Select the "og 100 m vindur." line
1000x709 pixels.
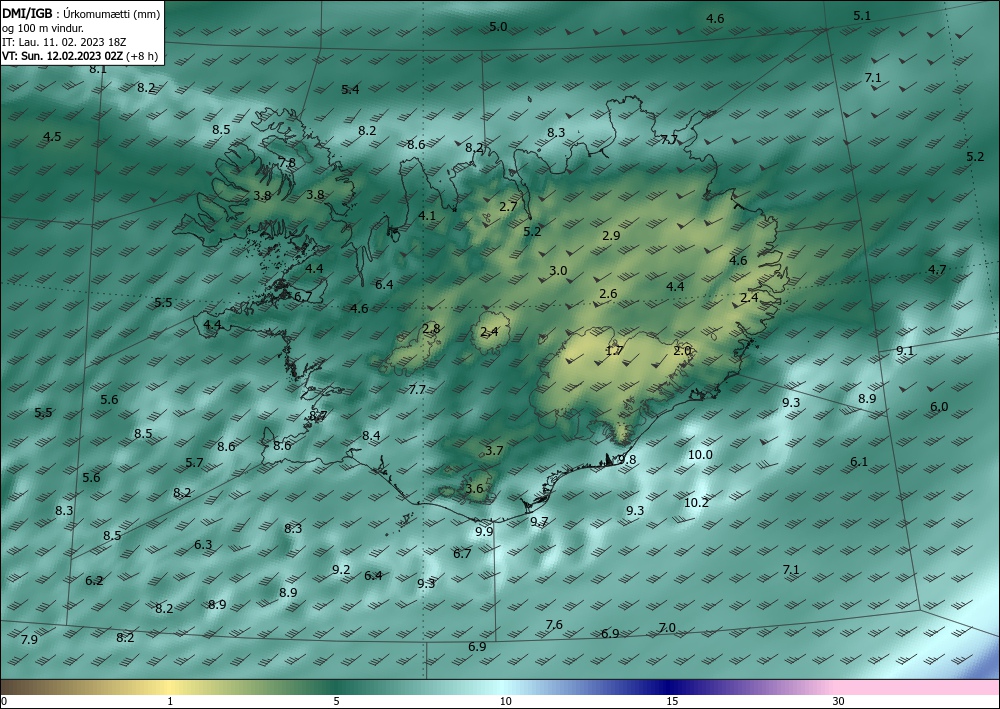point(43,28)
